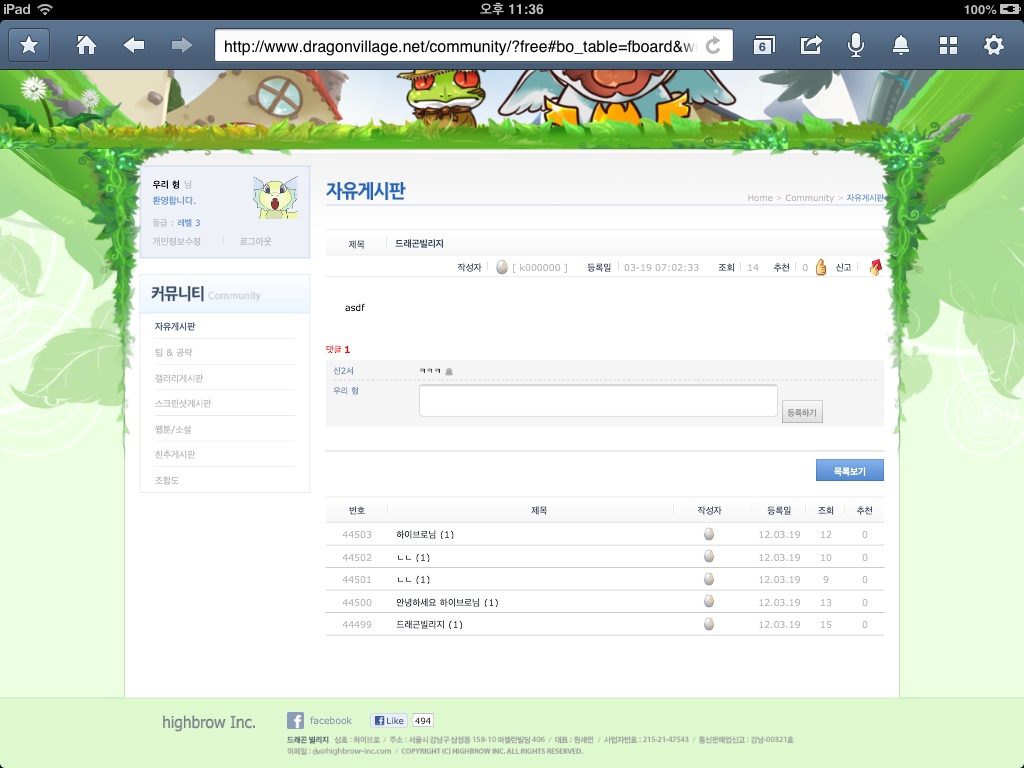Open post 44500 안녕하세요 하이브로님
Screen dimensions: 1024x768
coord(446,602)
